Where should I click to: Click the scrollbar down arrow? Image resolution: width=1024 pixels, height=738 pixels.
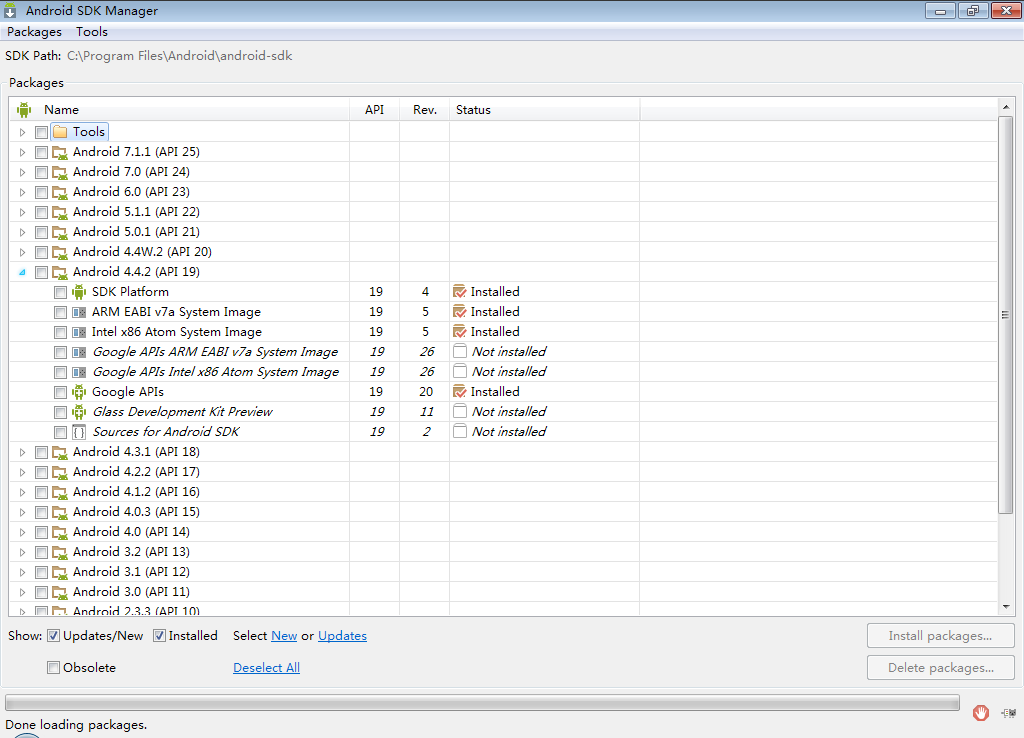click(x=1006, y=607)
